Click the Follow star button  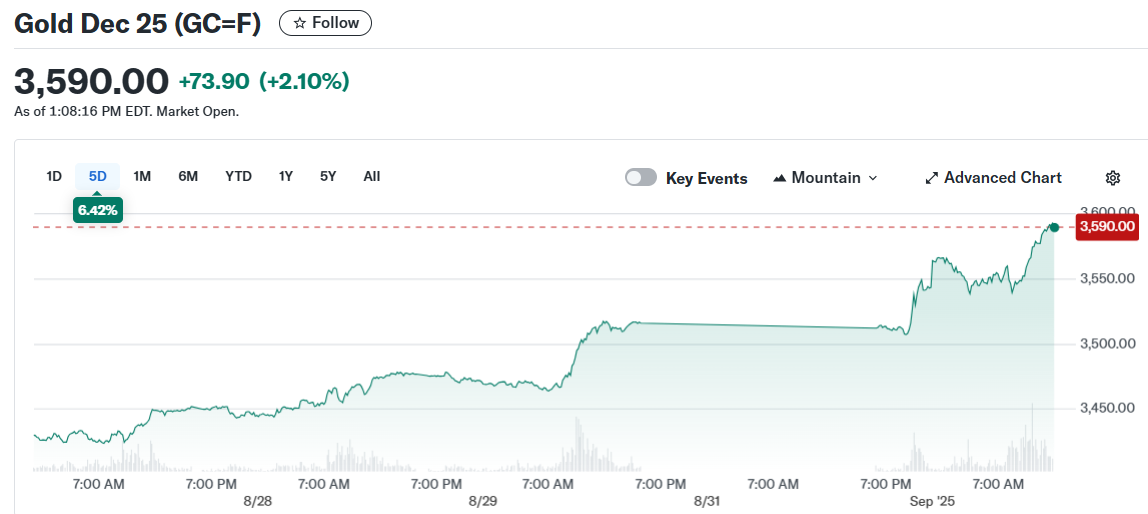[x=325, y=23]
